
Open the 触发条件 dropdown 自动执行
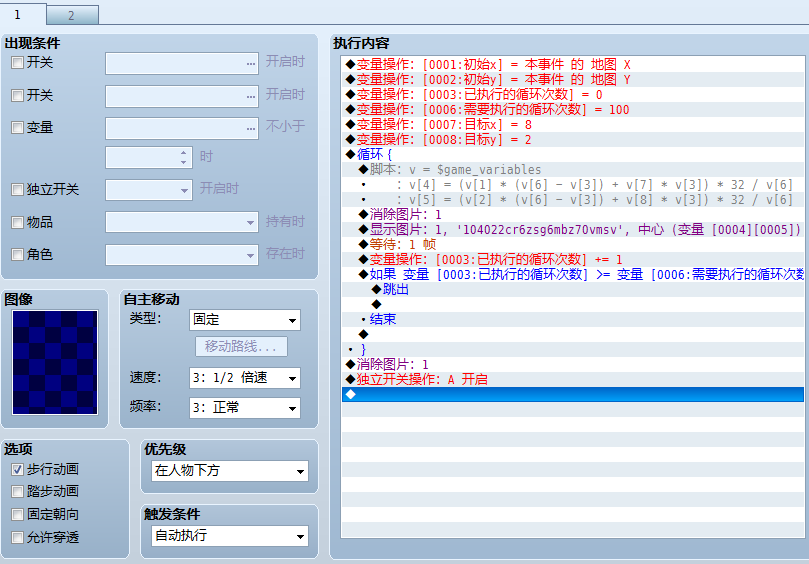(230, 536)
